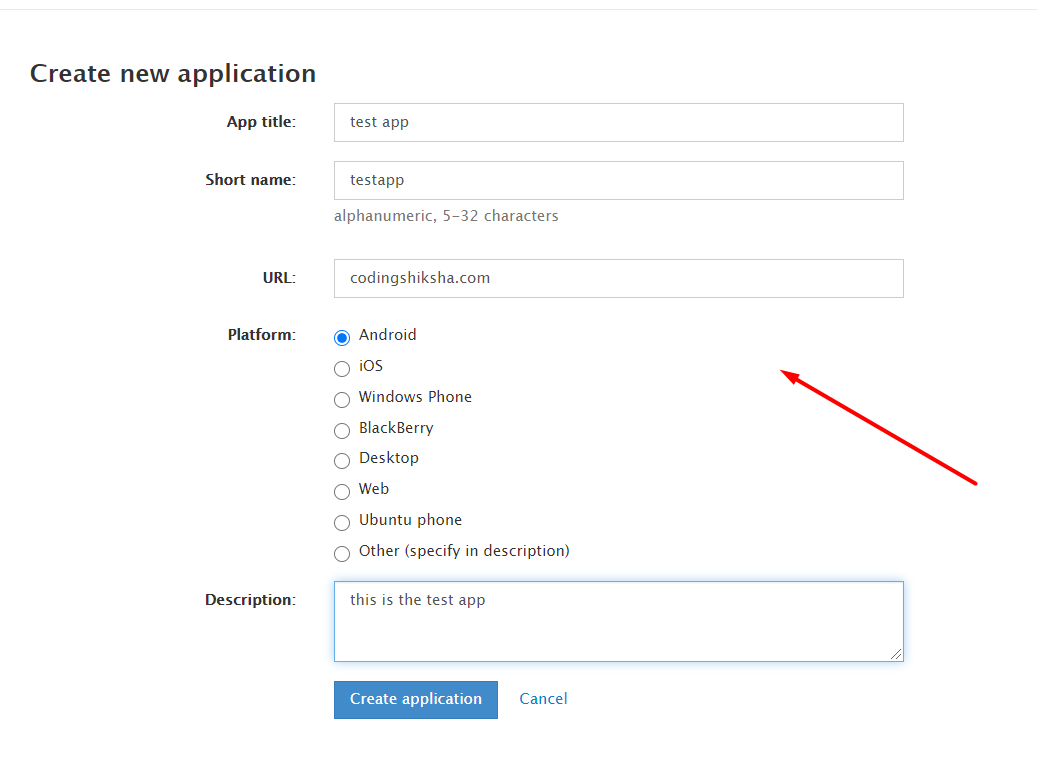This screenshot has height=781, width=1037.
Task: Select the Android platform radio button
Action: [x=342, y=337]
